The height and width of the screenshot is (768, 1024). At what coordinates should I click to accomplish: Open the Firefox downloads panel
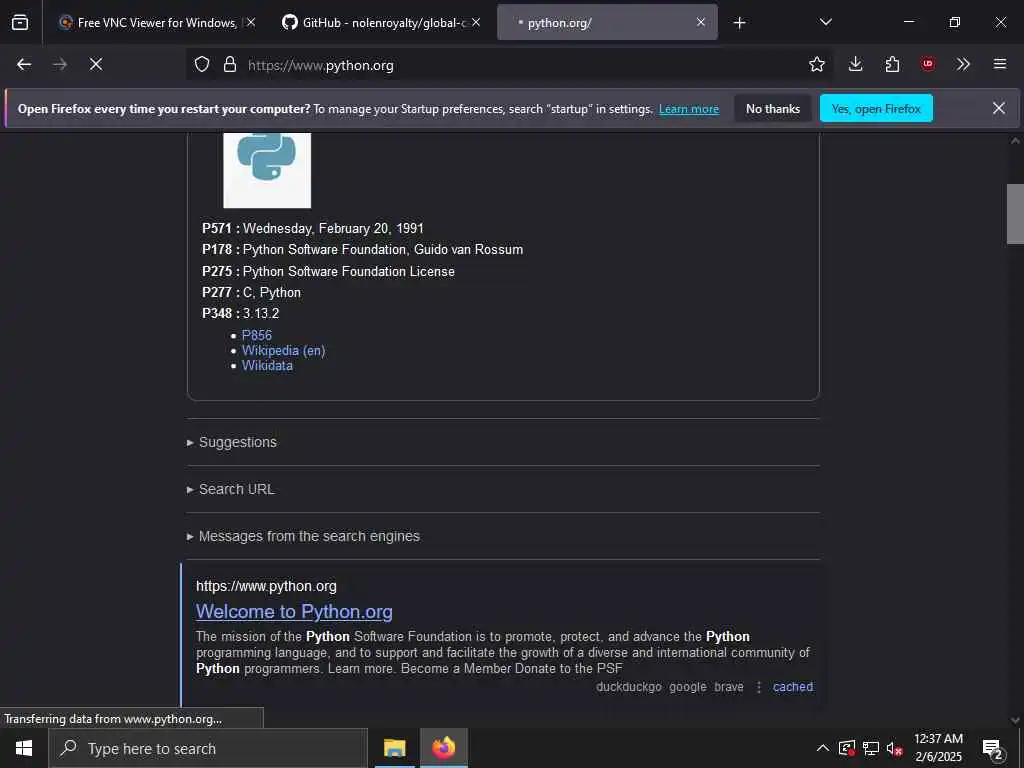pyautogui.click(x=856, y=64)
